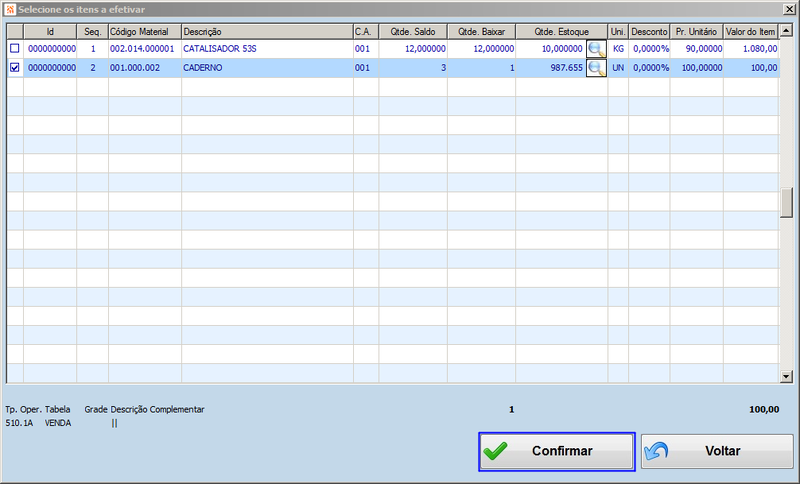The image size is (800, 484).
Task: Click the Uni. column header
Action: pos(618,32)
